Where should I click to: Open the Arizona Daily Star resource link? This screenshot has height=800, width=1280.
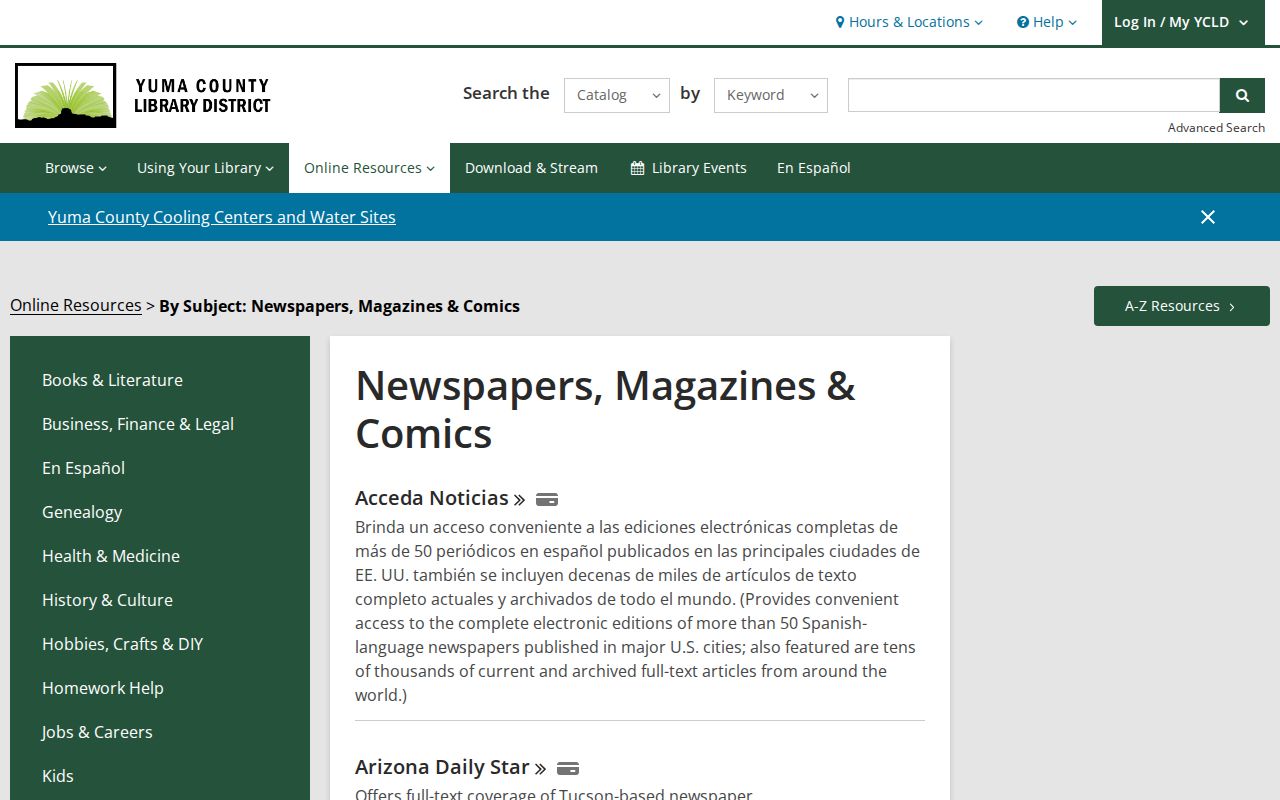(451, 767)
